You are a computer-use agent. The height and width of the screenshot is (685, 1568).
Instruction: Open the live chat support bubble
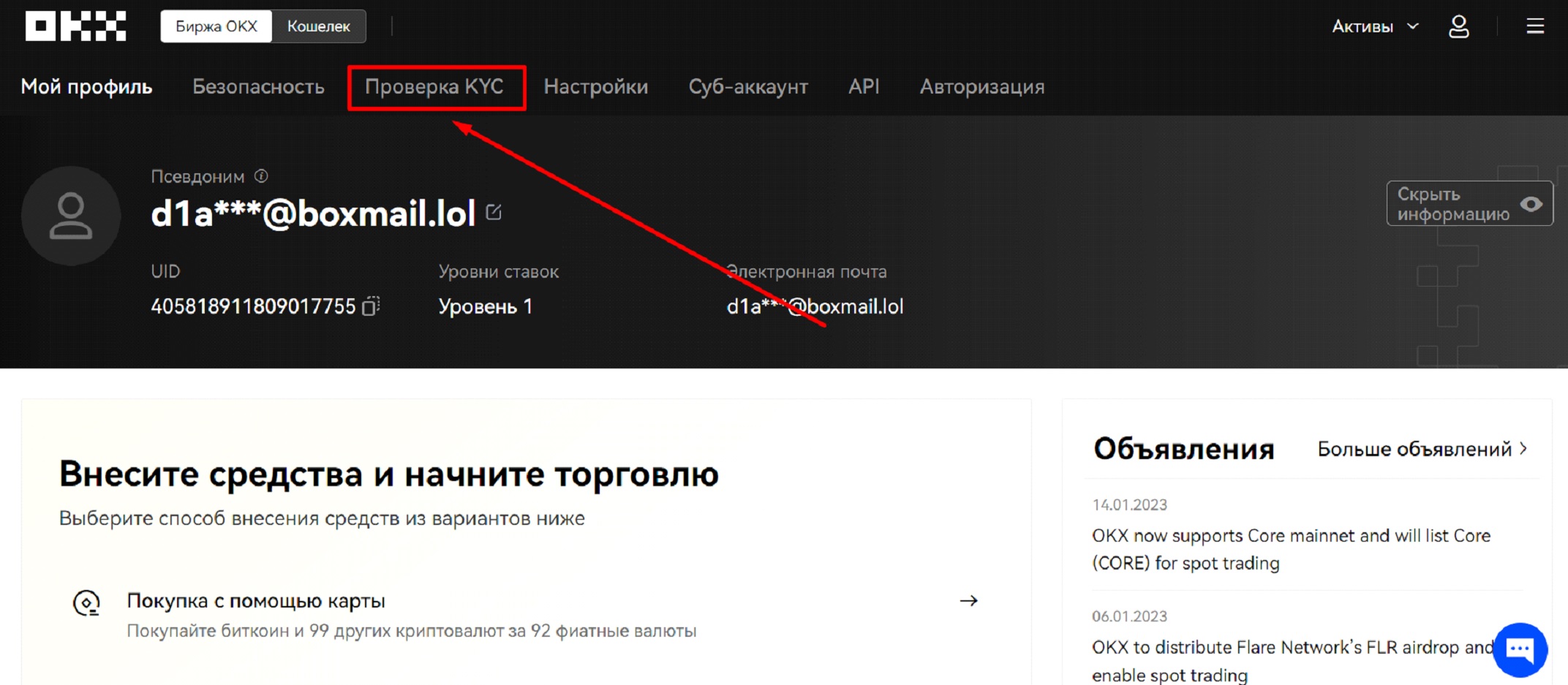1519,649
